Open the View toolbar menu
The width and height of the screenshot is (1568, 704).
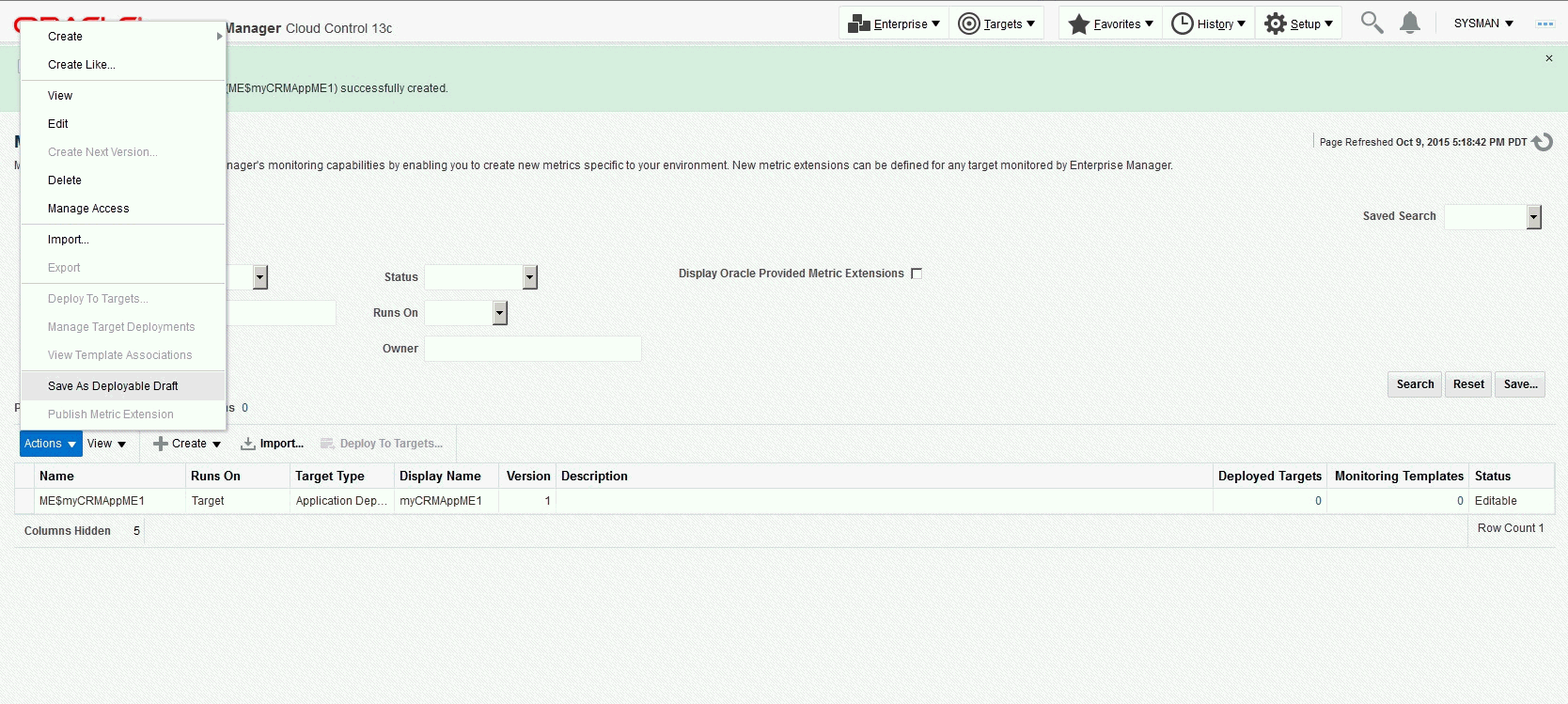coord(106,444)
